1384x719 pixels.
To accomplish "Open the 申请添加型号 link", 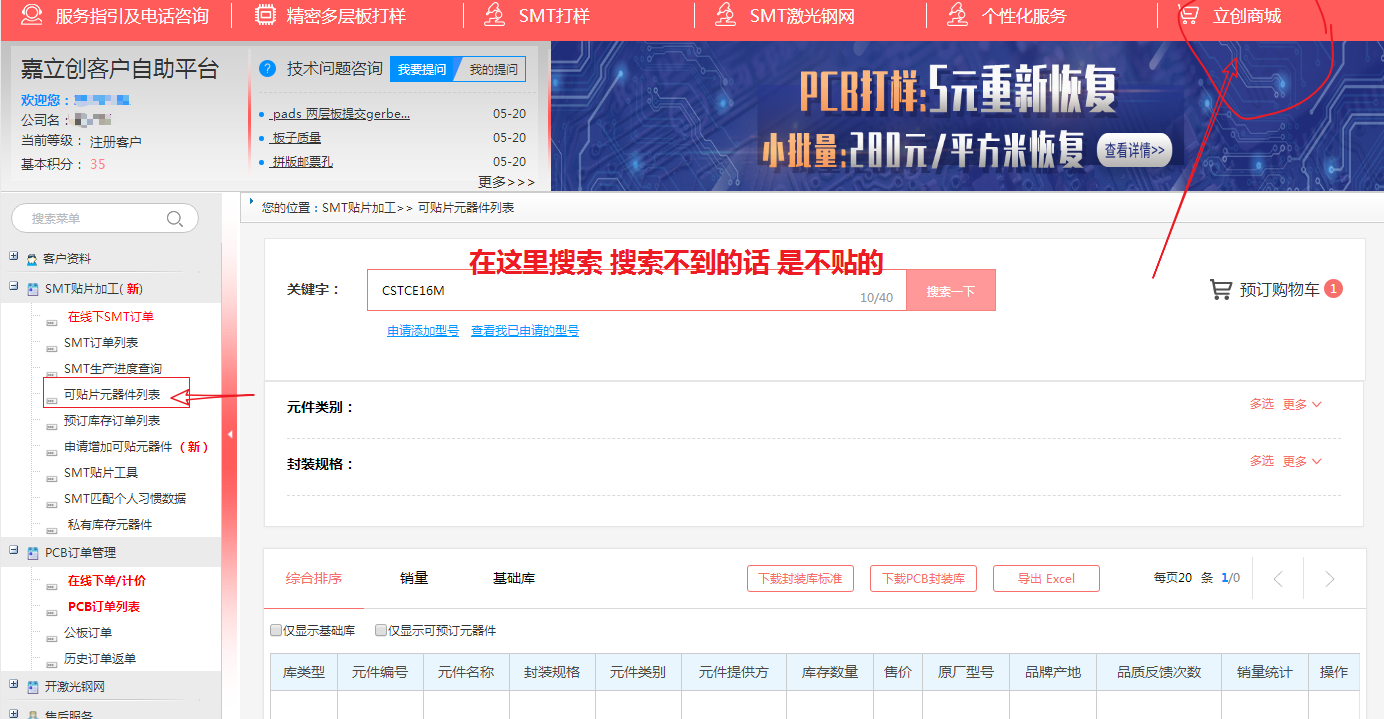I will (x=423, y=331).
